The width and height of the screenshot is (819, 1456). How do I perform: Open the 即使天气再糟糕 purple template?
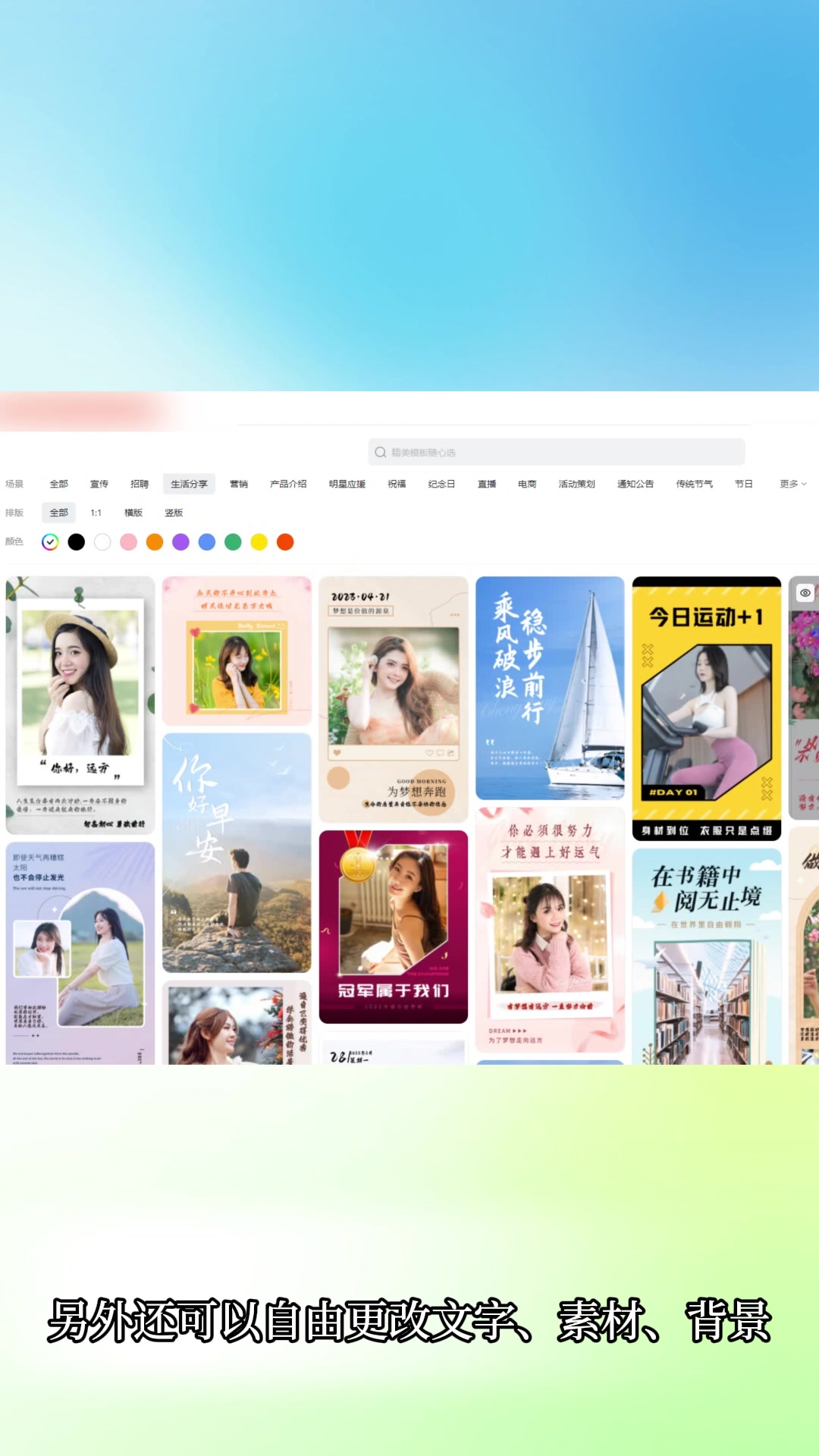pyautogui.click(x=80, y=952)
